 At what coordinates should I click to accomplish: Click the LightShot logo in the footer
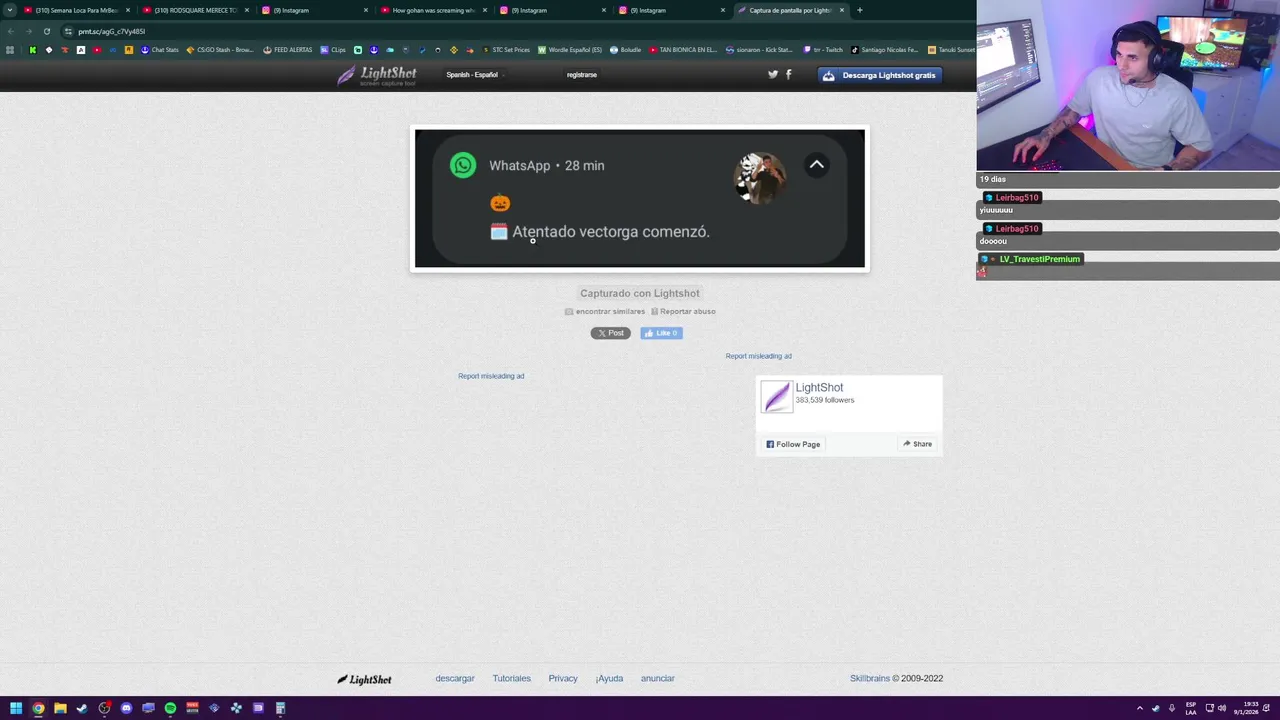click(x=364, y=679)
